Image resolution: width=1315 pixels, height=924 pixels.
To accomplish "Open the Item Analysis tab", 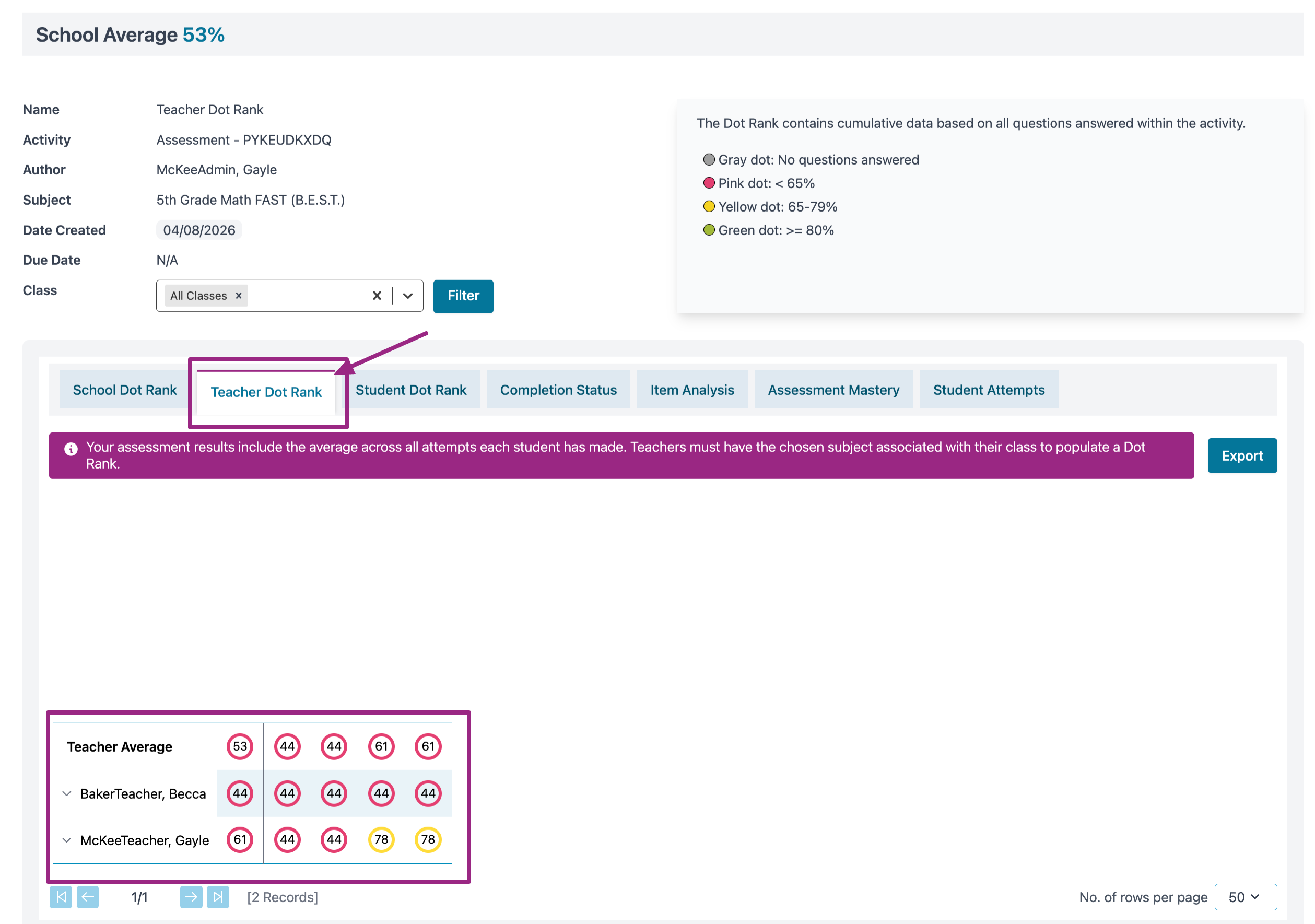I will click(x=691, y=390).
